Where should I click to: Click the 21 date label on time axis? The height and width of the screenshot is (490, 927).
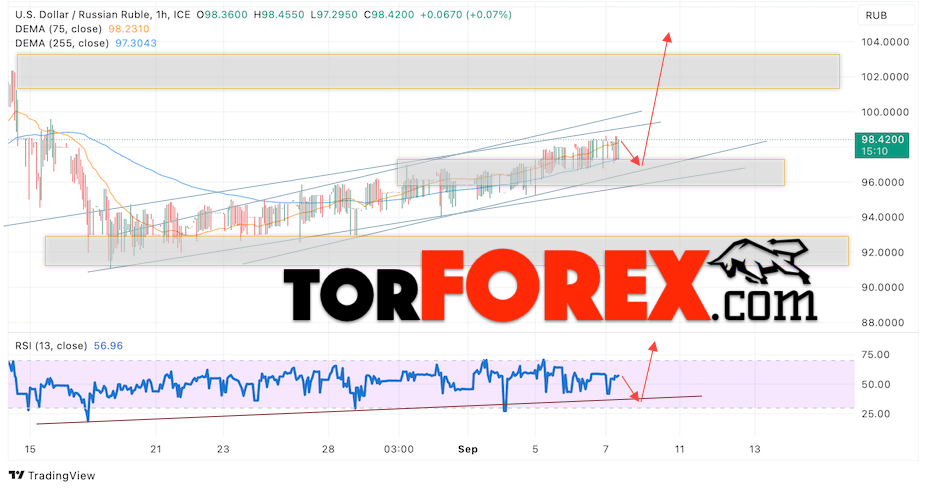155,449
